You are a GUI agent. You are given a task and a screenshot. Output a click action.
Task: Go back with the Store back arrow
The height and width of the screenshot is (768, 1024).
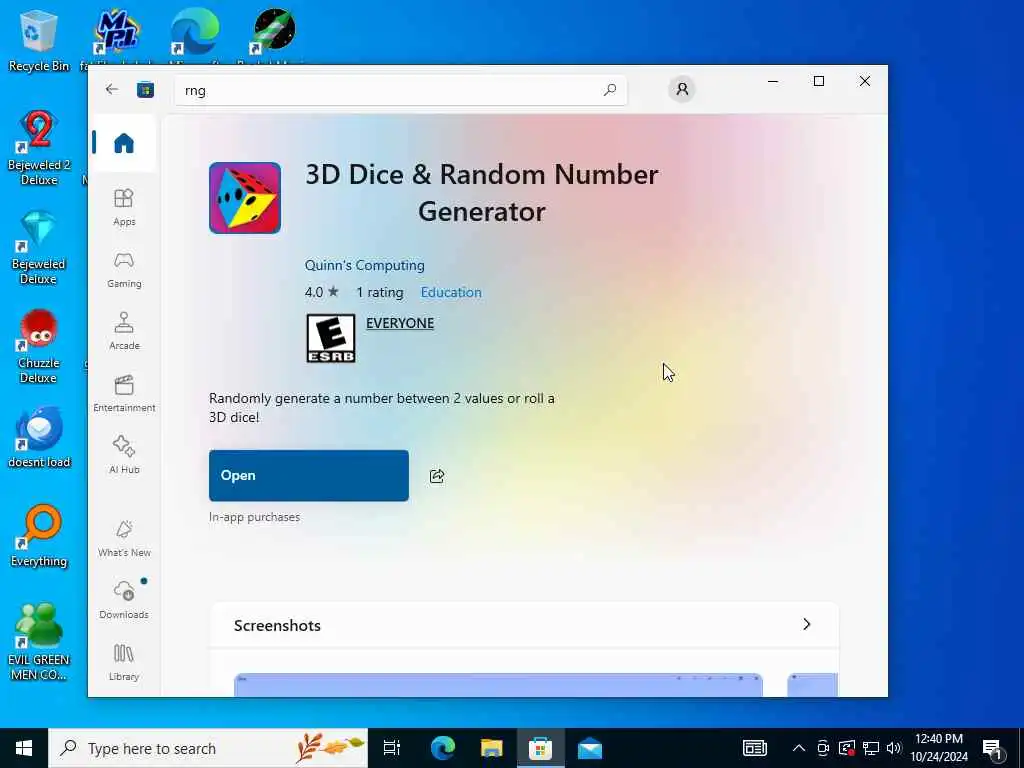[x=112, y=89]
